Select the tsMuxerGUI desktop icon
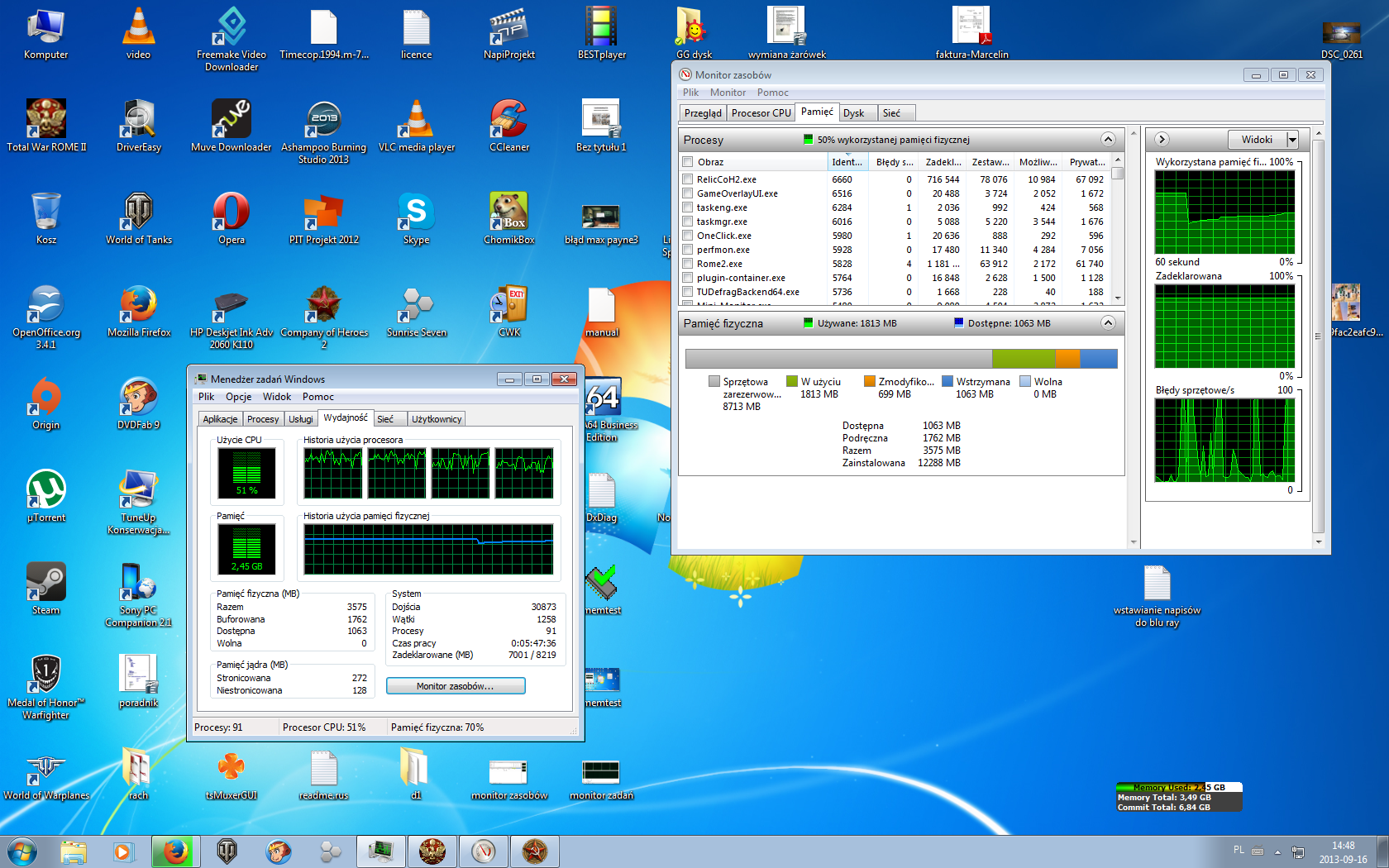This screenshot has height=868, width=1389. pyautogui.click(x=231, y=775)
